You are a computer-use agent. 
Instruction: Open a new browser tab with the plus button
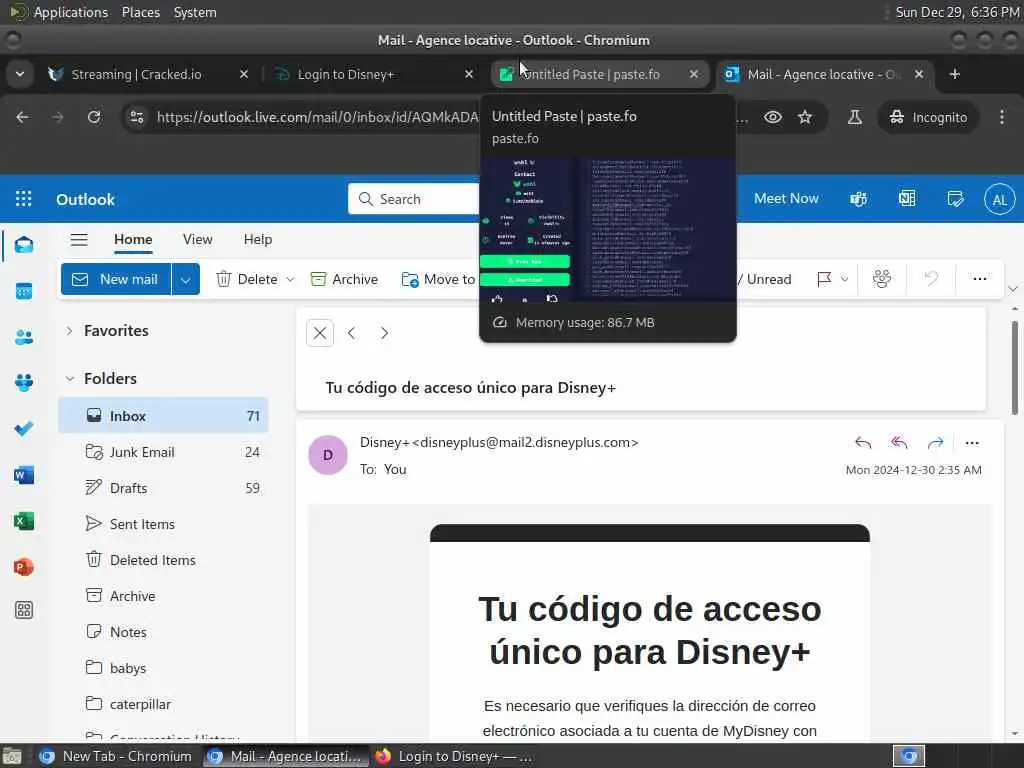[955, 74]
